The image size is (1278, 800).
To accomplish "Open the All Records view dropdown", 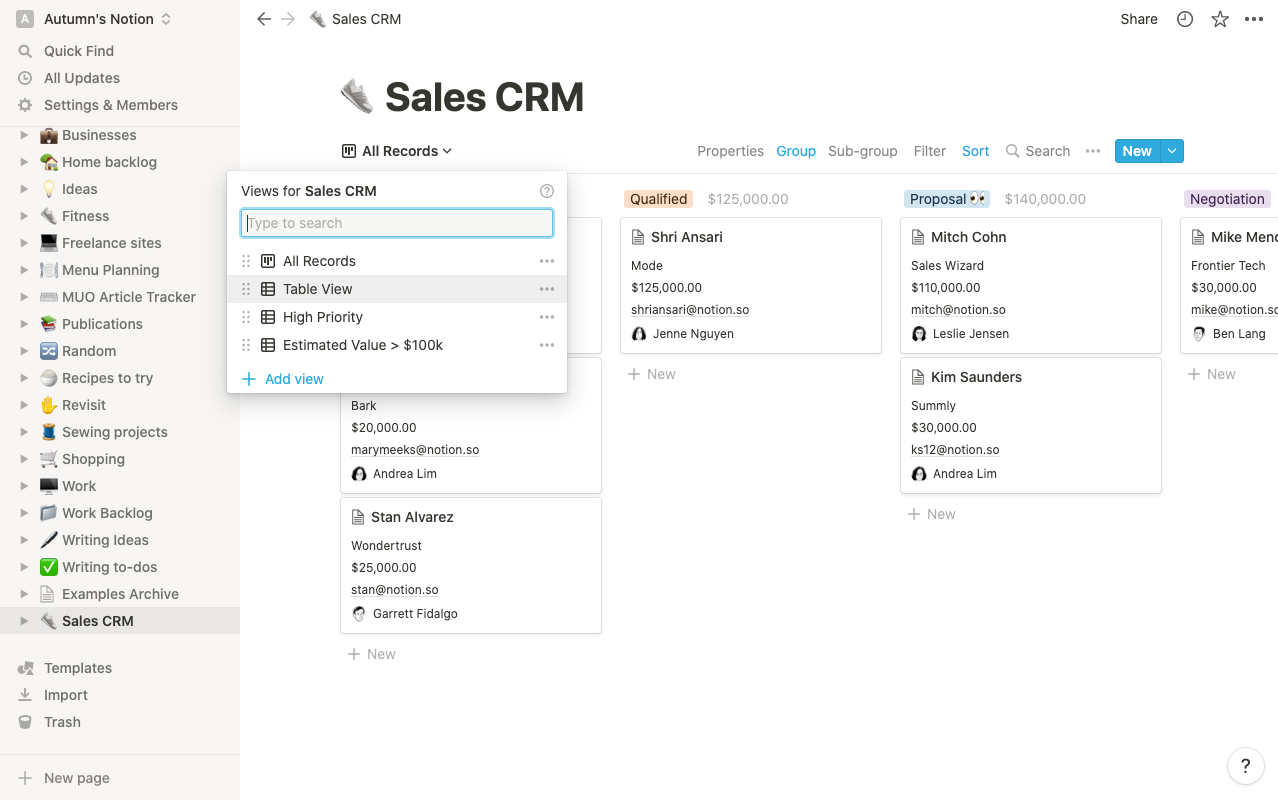I will [x=397, y=151].
